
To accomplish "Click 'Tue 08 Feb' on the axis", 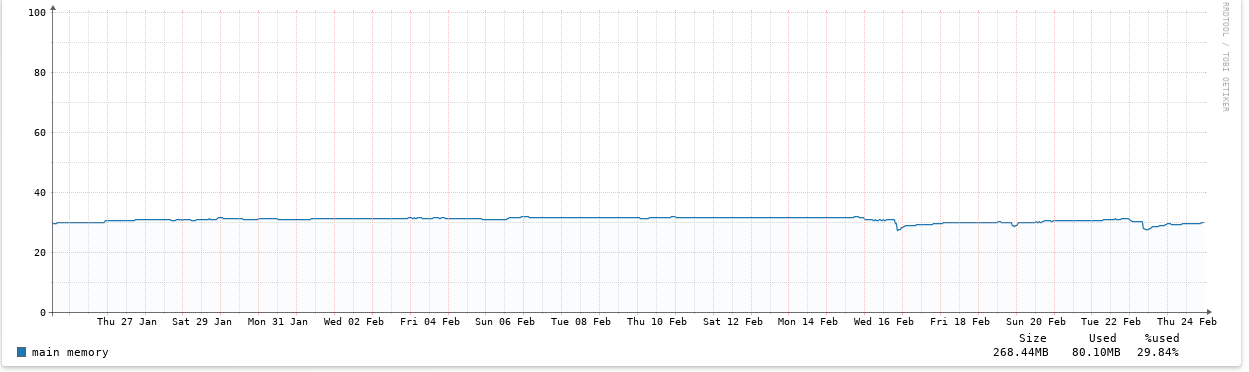I will (581, 322).
